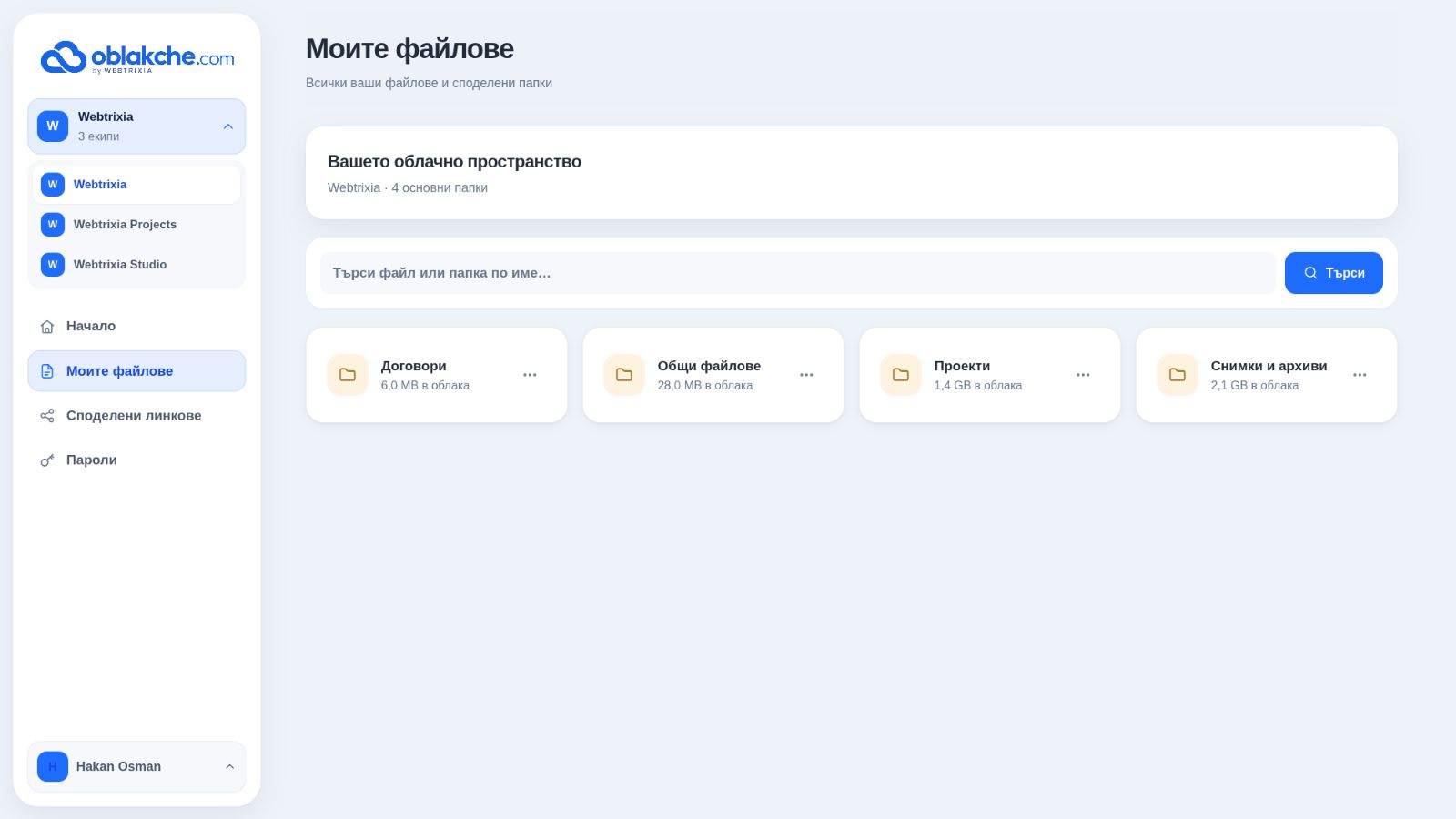Switch to Webtrixia Studio team
The height and width of the screenshot is (819, 1456).
pyautogui.click(x=136, y=265)
